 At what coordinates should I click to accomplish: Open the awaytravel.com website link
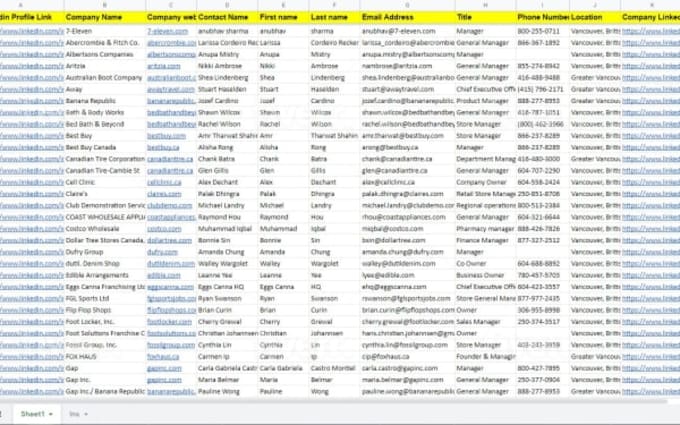pyautogui.click(x=171, y=89)
